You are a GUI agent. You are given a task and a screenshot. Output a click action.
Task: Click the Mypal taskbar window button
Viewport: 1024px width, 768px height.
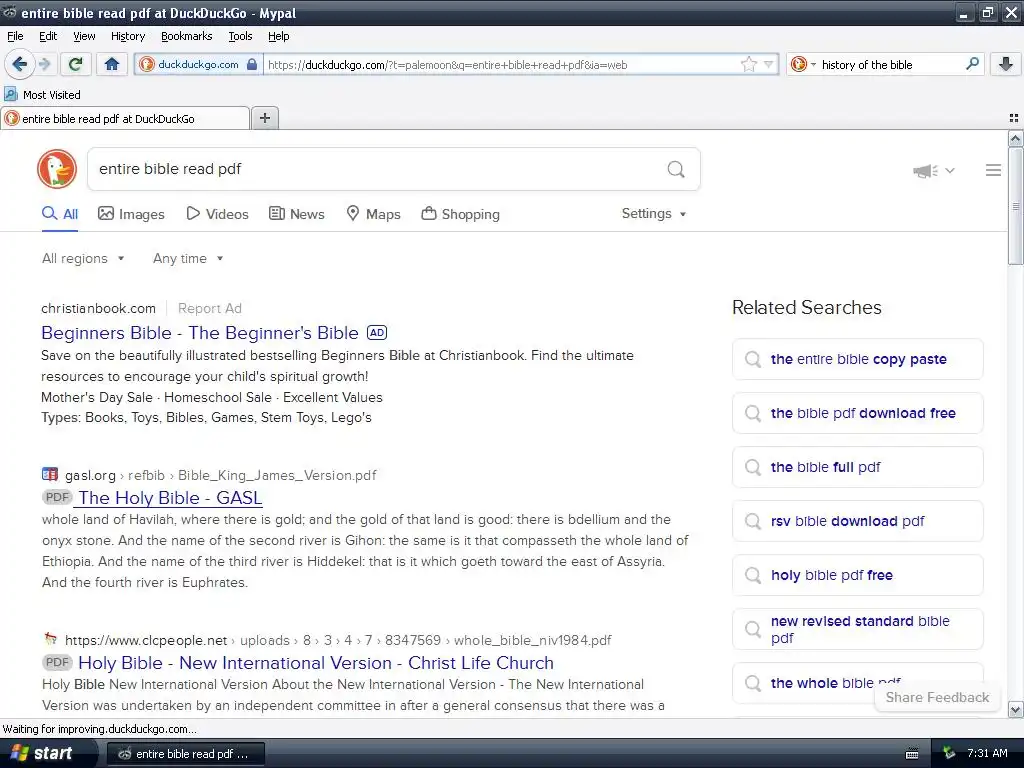point(185,754)
